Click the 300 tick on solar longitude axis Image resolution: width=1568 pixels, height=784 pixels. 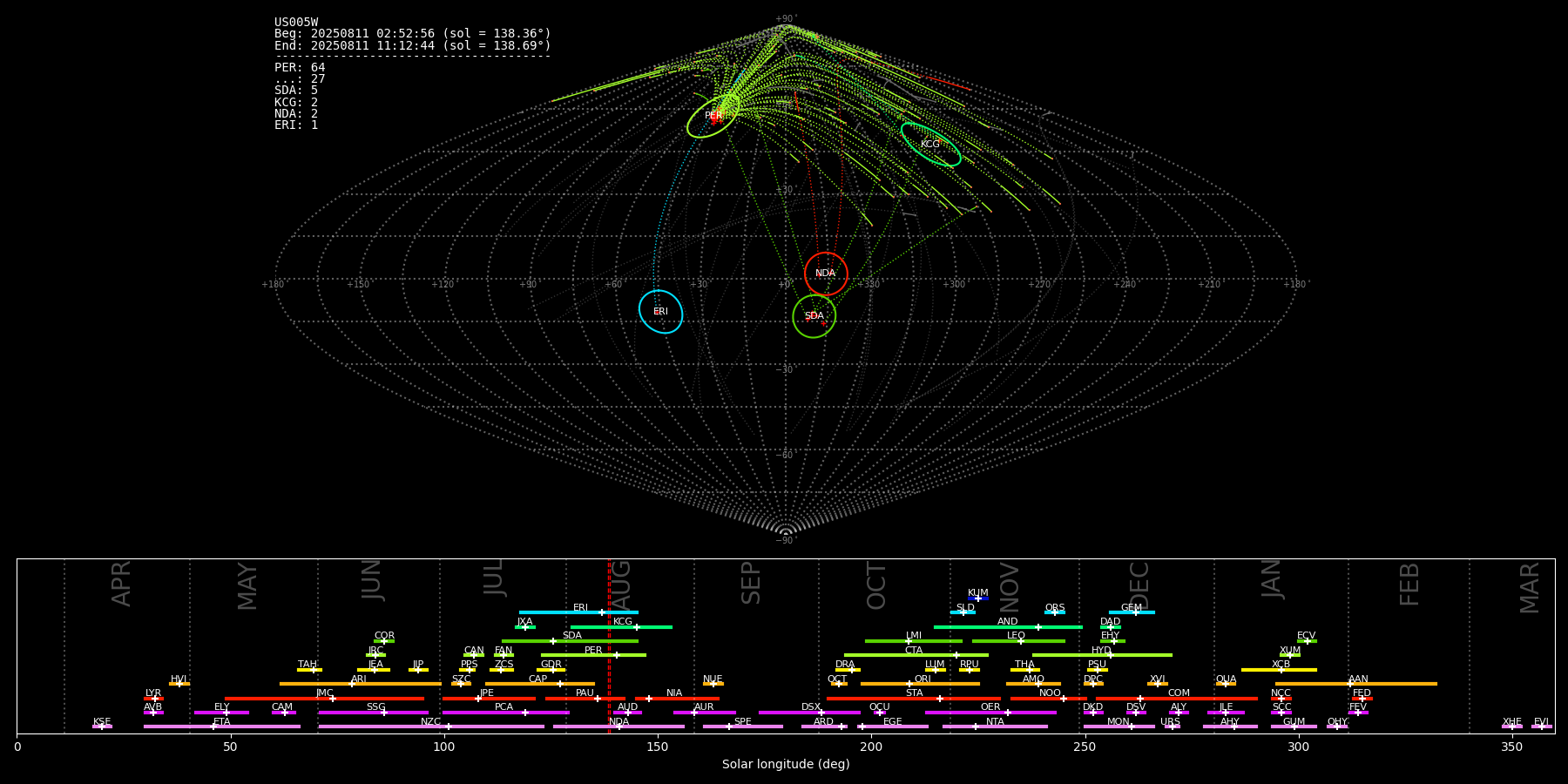pos(1298,747)
